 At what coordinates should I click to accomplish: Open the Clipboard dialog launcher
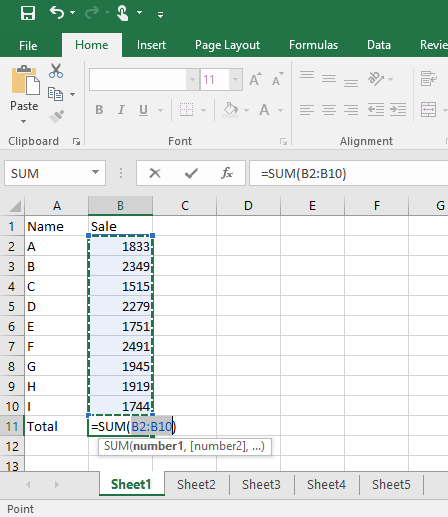click(x=77, y=142)
